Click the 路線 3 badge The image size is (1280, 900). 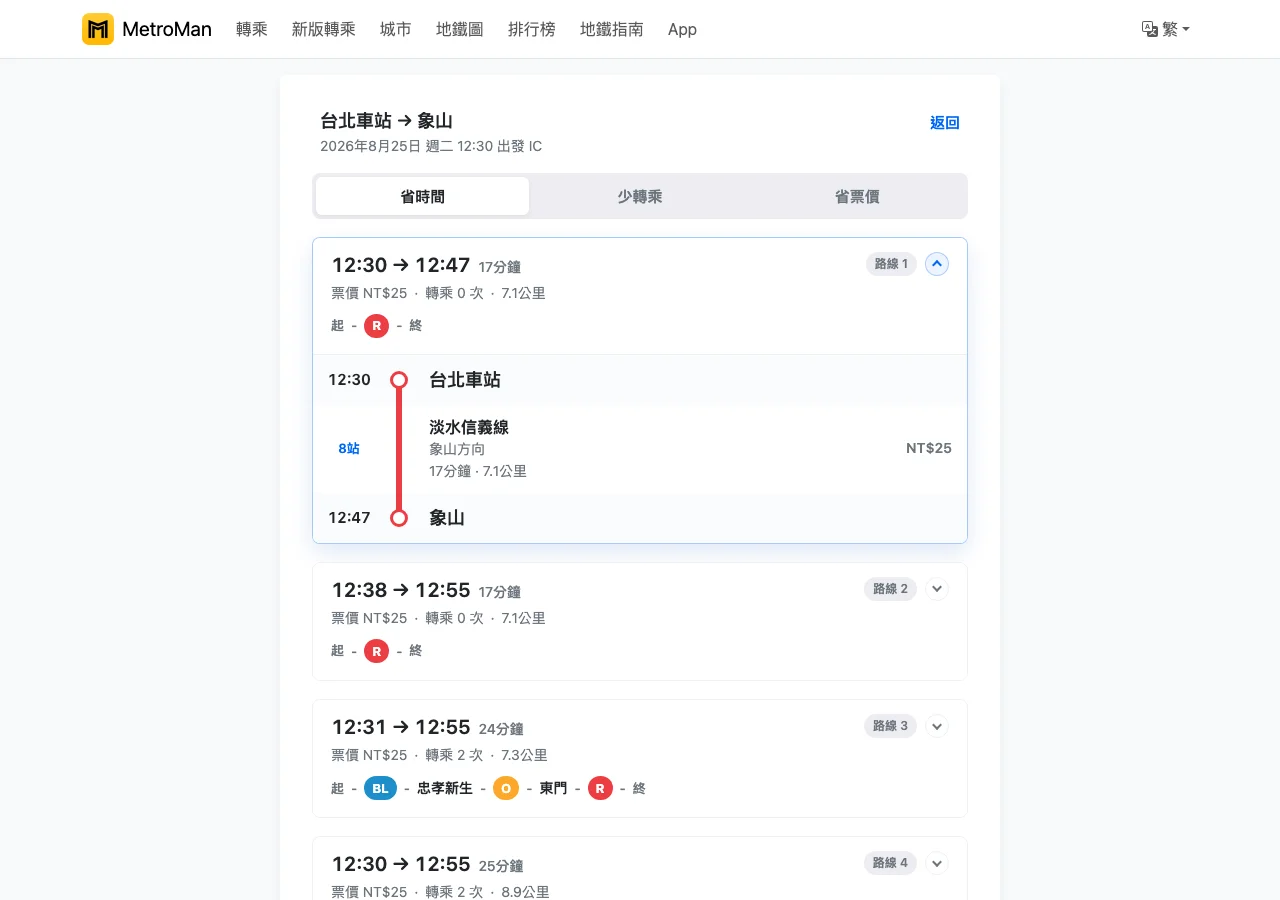890,726
